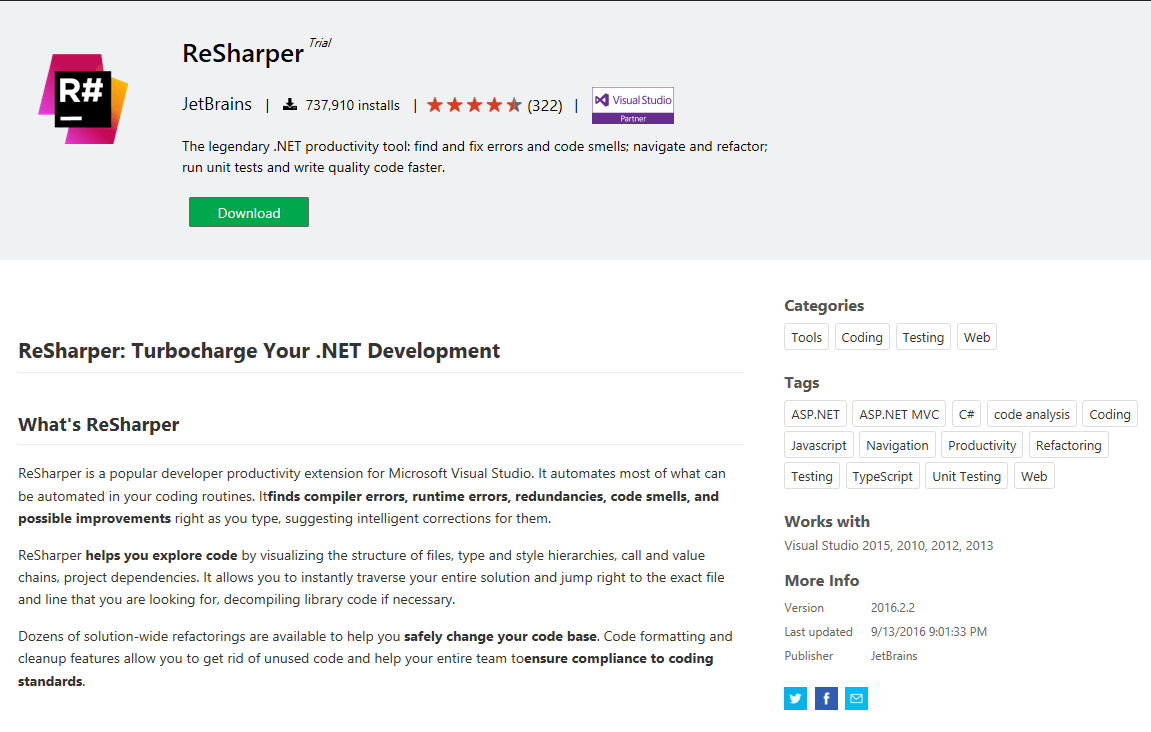Screen dimensions: 1151x732
Task: Share the page on Facebook
Action: pos(826,698)
